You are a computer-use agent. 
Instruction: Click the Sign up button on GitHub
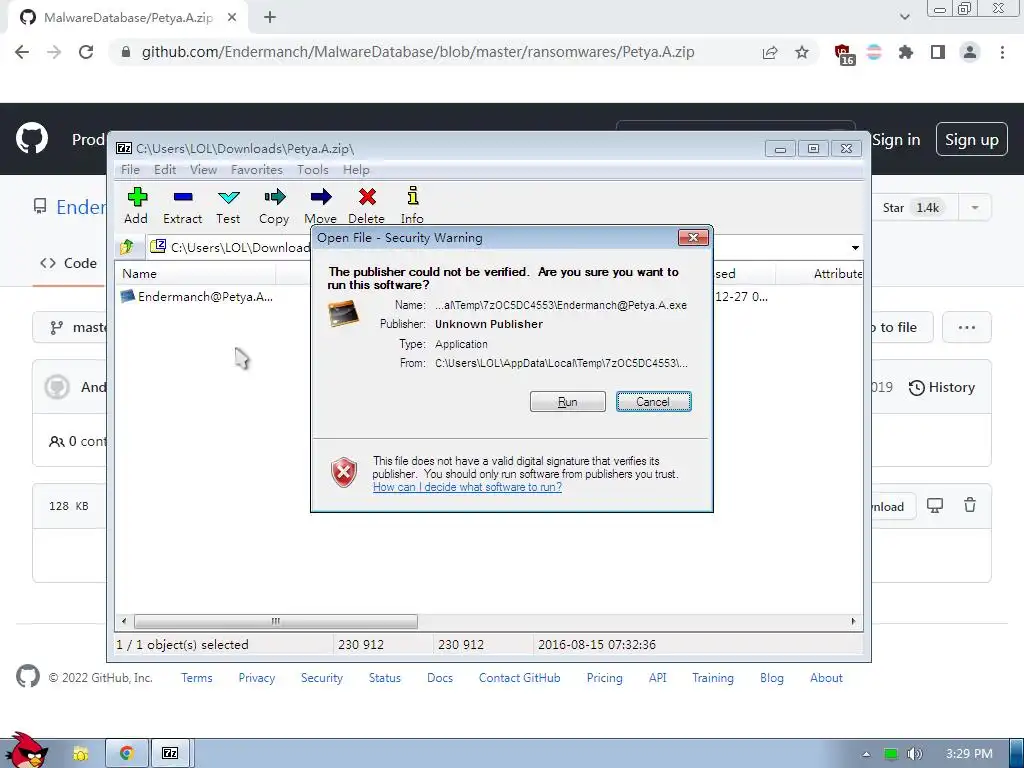click(x=972, y=140)
